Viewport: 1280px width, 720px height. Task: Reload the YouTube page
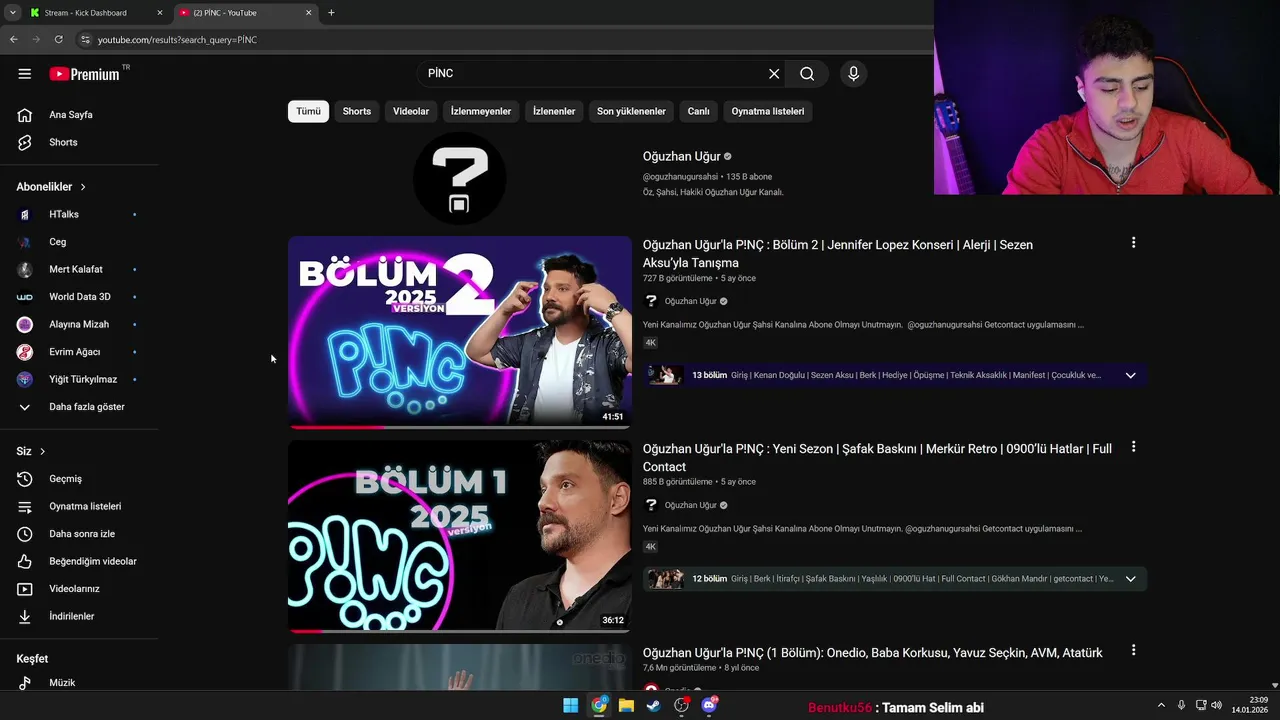tap(59, 40)
